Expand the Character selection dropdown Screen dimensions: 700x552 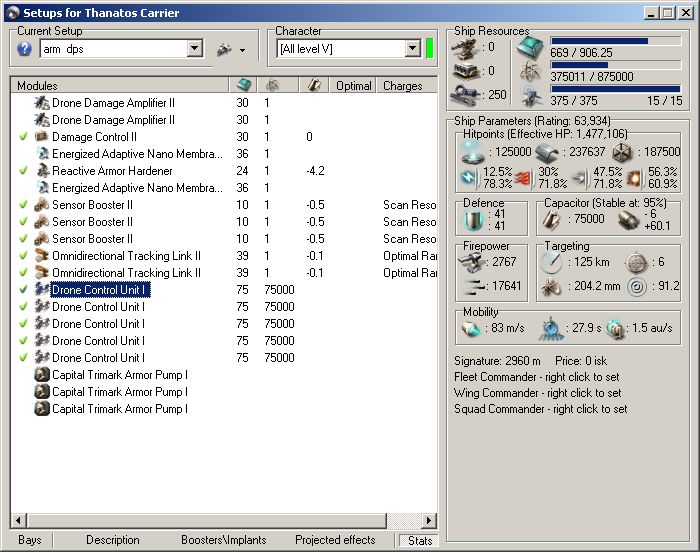pos(412,49)
